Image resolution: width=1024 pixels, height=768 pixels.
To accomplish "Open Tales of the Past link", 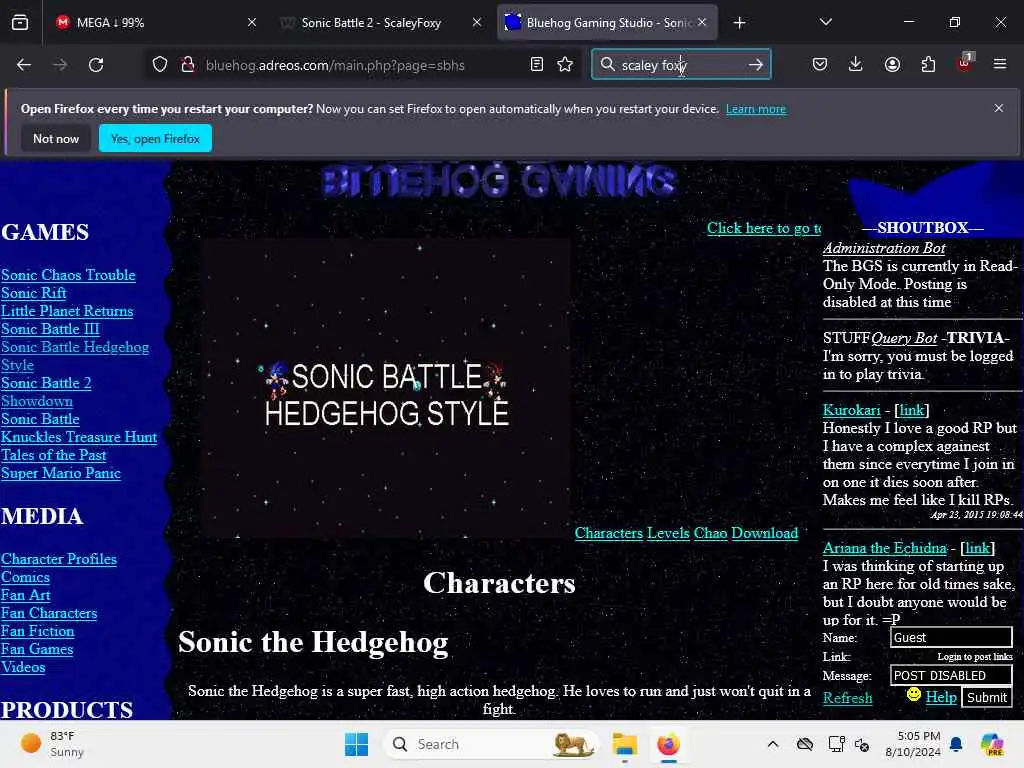I will (54, 455).
